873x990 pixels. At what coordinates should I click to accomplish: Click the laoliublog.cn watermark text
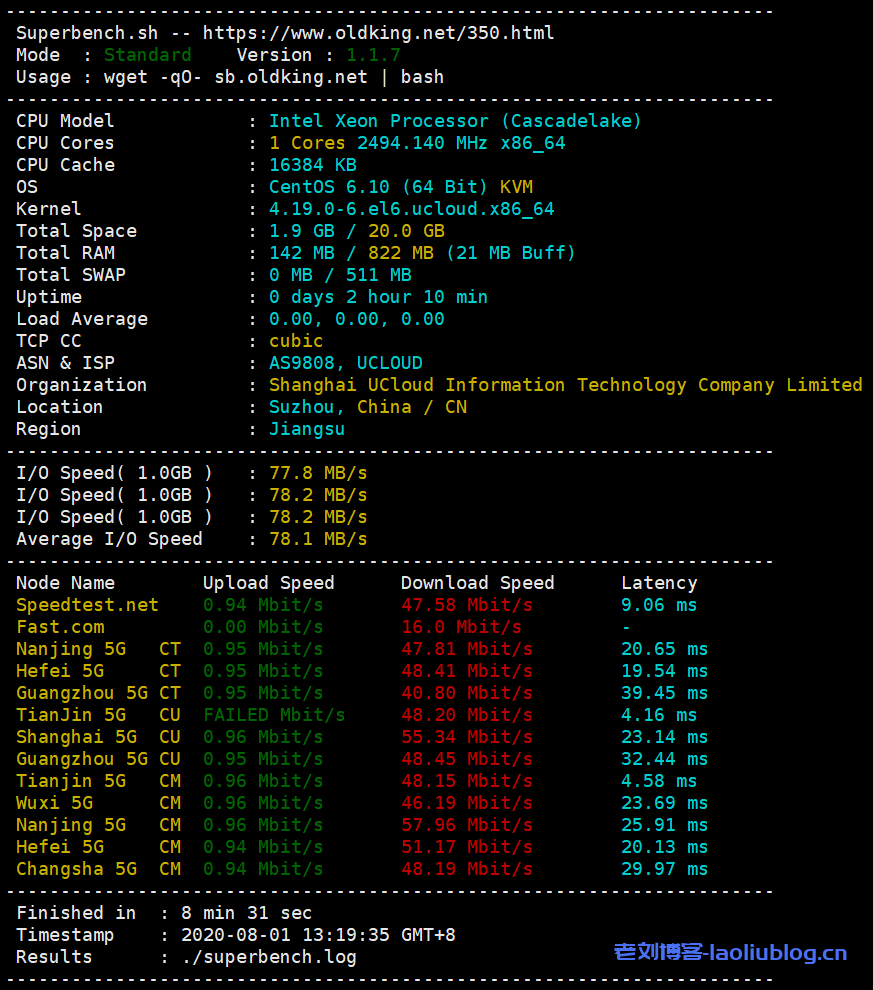tap(730, 953)
